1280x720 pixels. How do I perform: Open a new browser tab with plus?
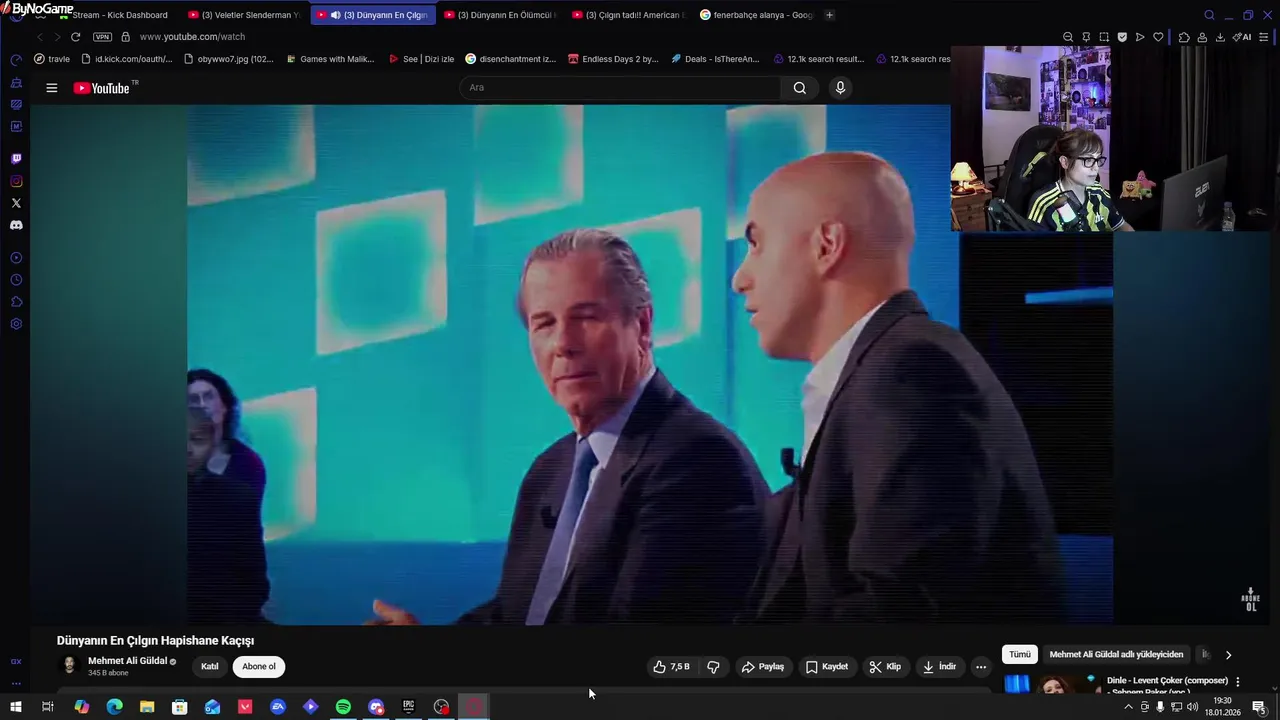(x=829, y=15)
